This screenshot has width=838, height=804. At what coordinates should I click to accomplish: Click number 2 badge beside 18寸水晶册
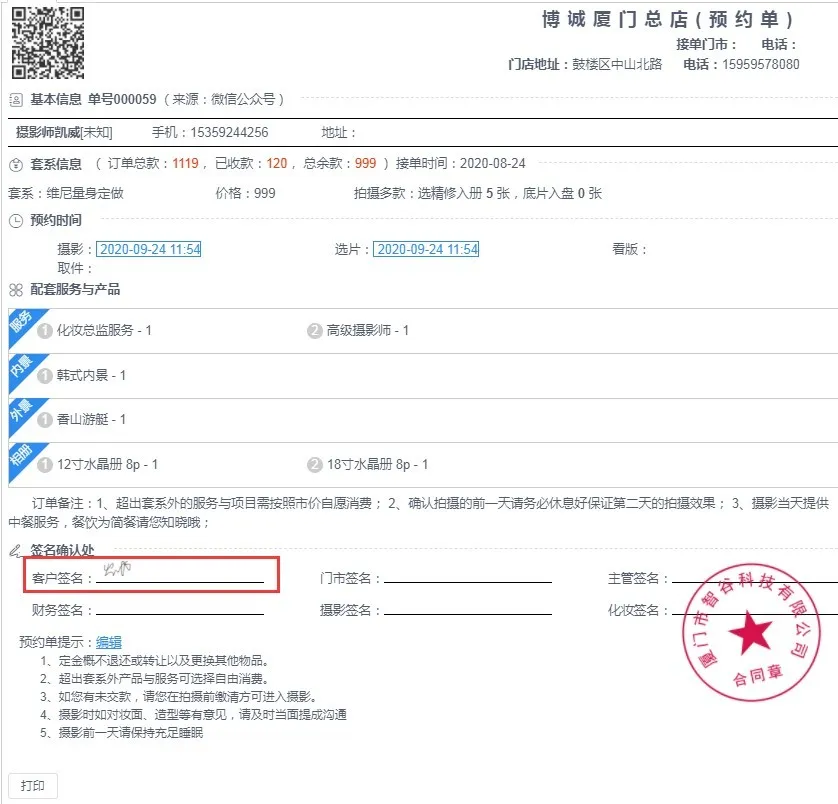(x=315, y=465)
